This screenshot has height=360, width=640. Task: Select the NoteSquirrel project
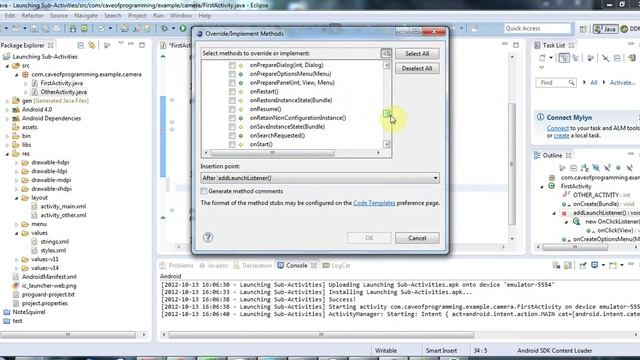point(29,312)
